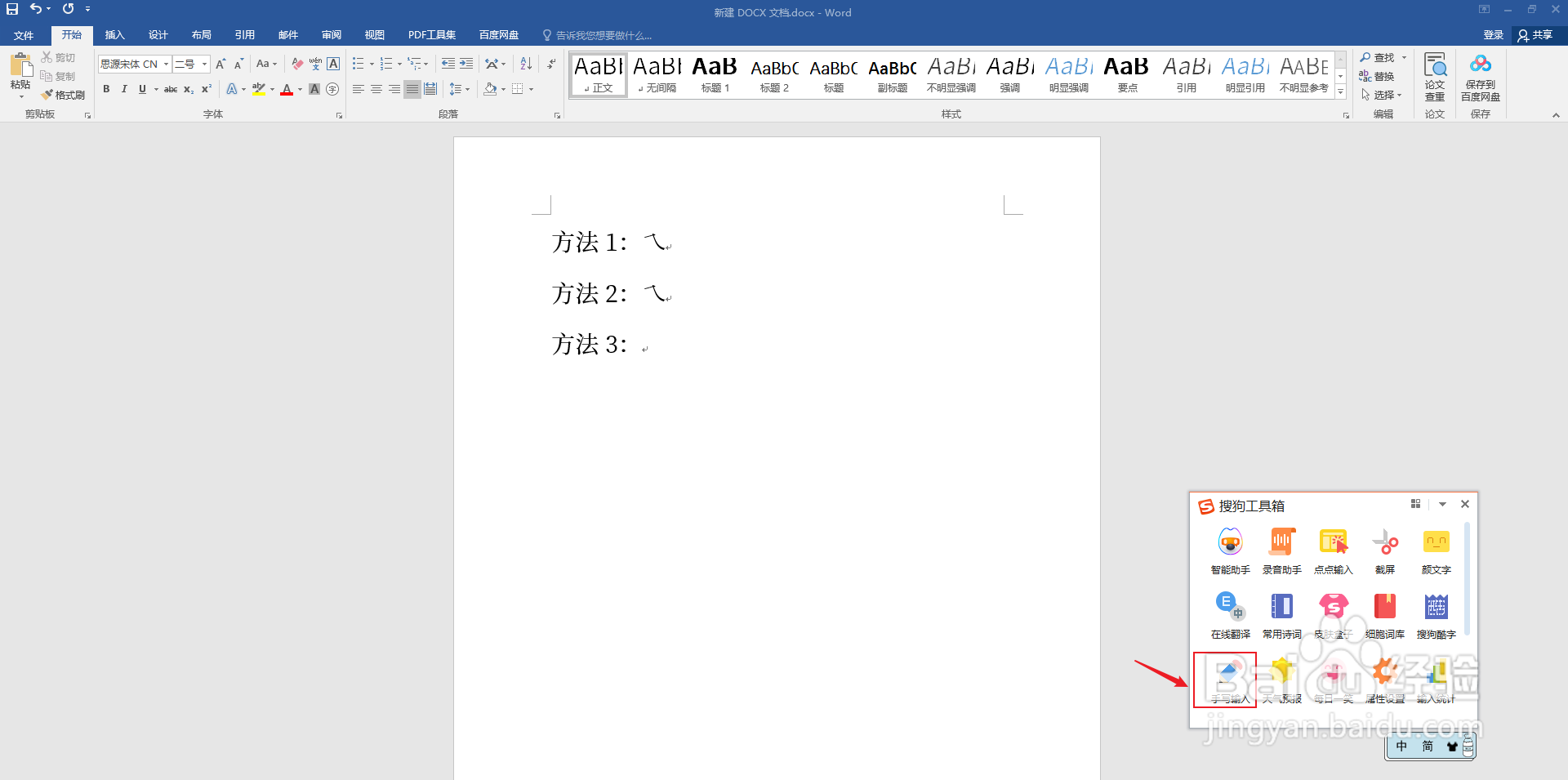
Task: Click the 告诉我您想要做什么 search box
Action: pyautogui.click(x=598, y=35)
